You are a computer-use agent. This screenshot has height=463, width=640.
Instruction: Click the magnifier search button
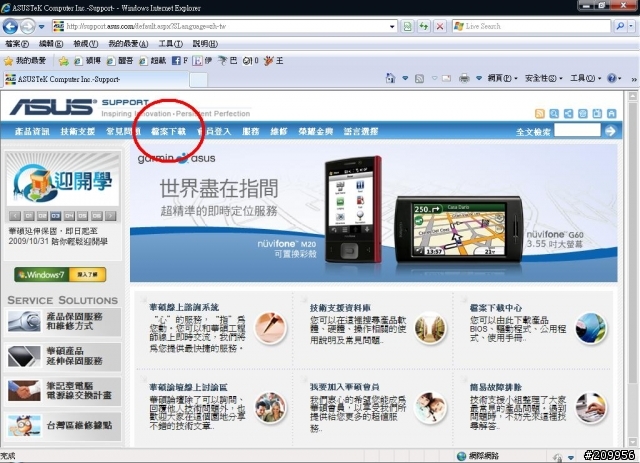[620, 27]
